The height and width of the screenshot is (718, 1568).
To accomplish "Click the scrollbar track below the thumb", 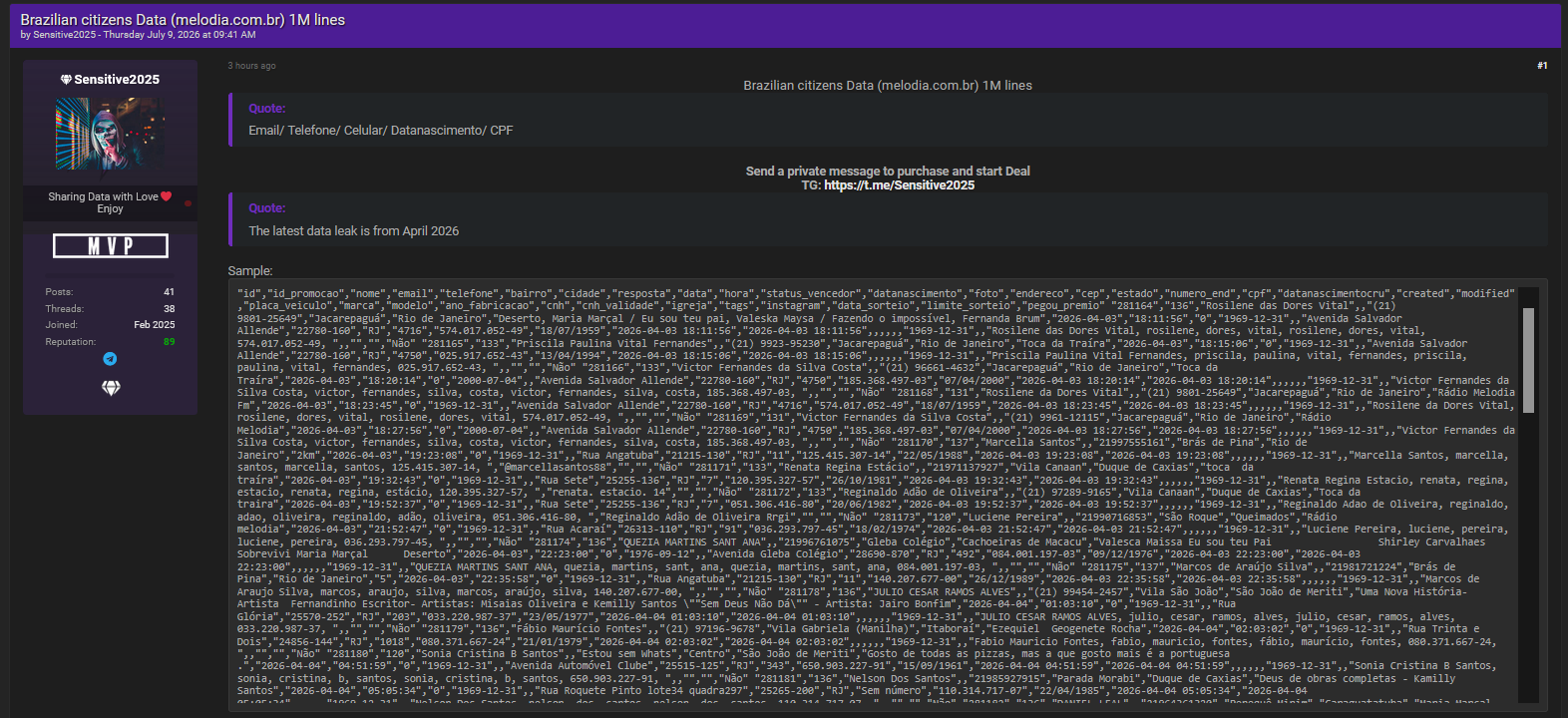I will pyautogui.click(x=1528, y=556).
